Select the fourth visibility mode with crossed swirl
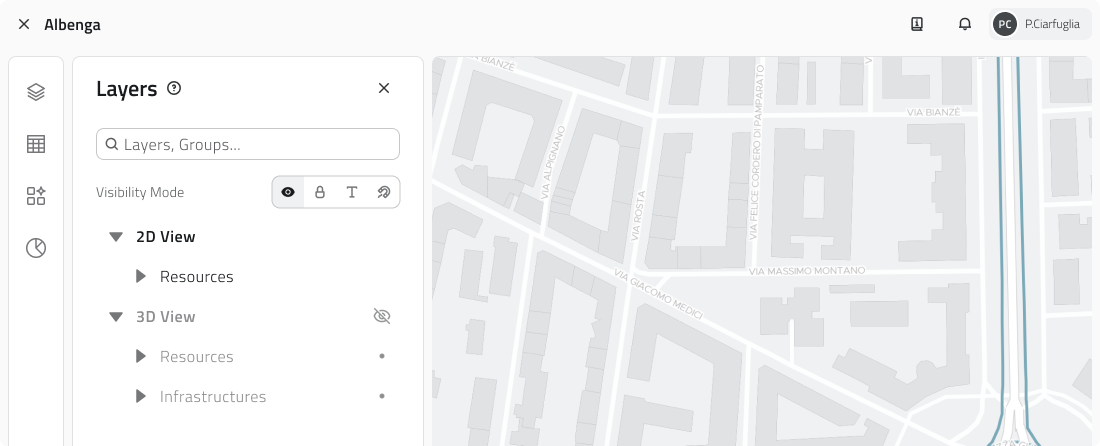 tap(383, 192)
